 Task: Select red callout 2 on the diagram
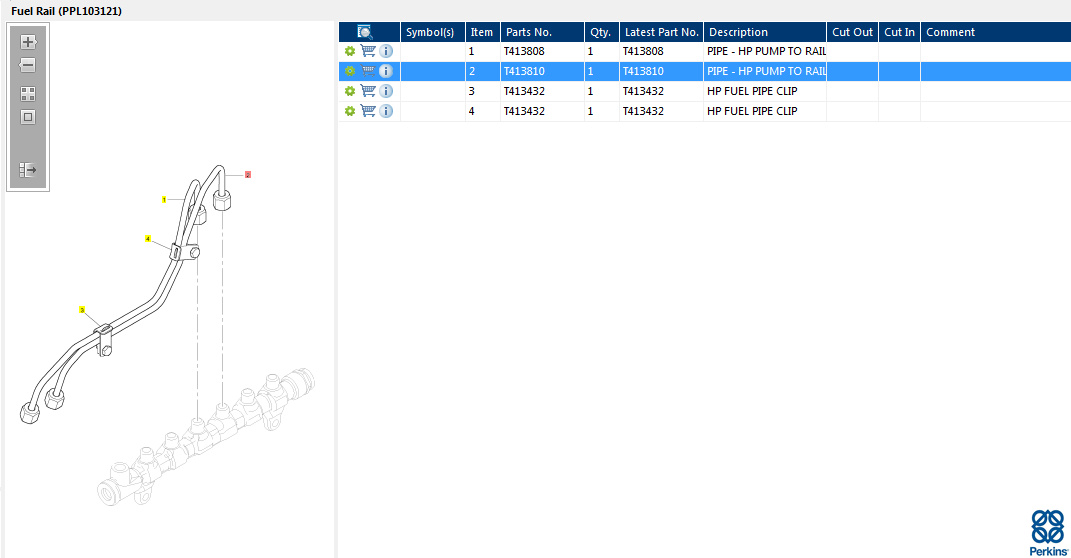click(248, 175)
